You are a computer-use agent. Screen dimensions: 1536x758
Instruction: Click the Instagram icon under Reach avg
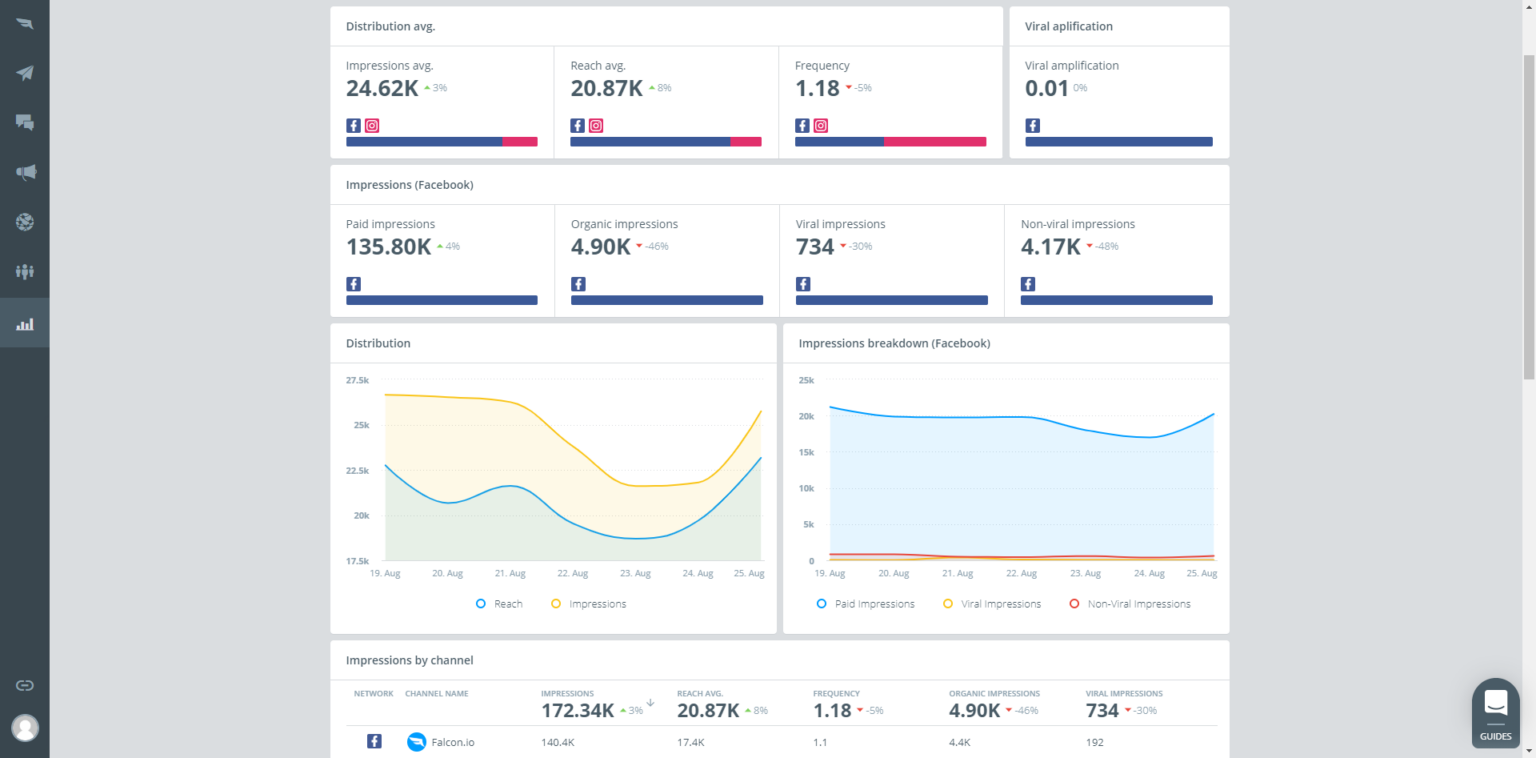595,125
